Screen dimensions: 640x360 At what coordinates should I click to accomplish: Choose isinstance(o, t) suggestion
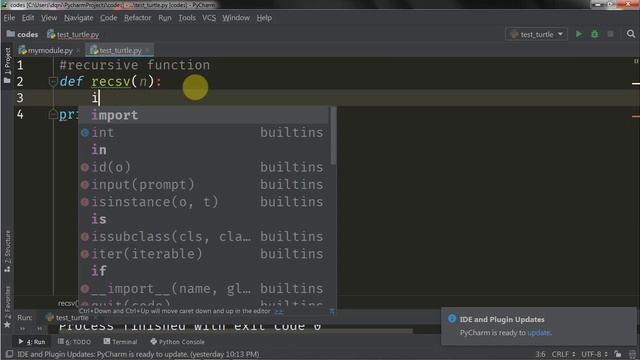coord(203,202)
